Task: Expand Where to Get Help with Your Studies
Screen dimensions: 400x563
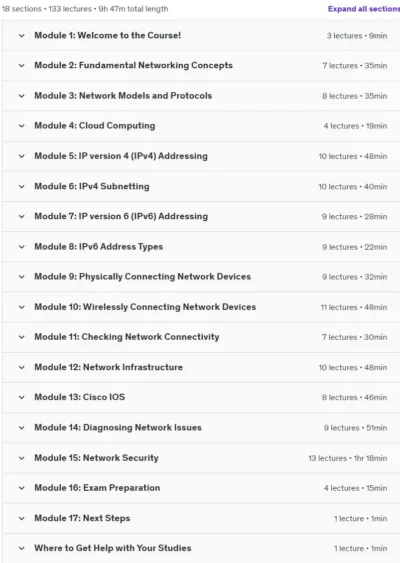Action: click(x=201, y=548)
